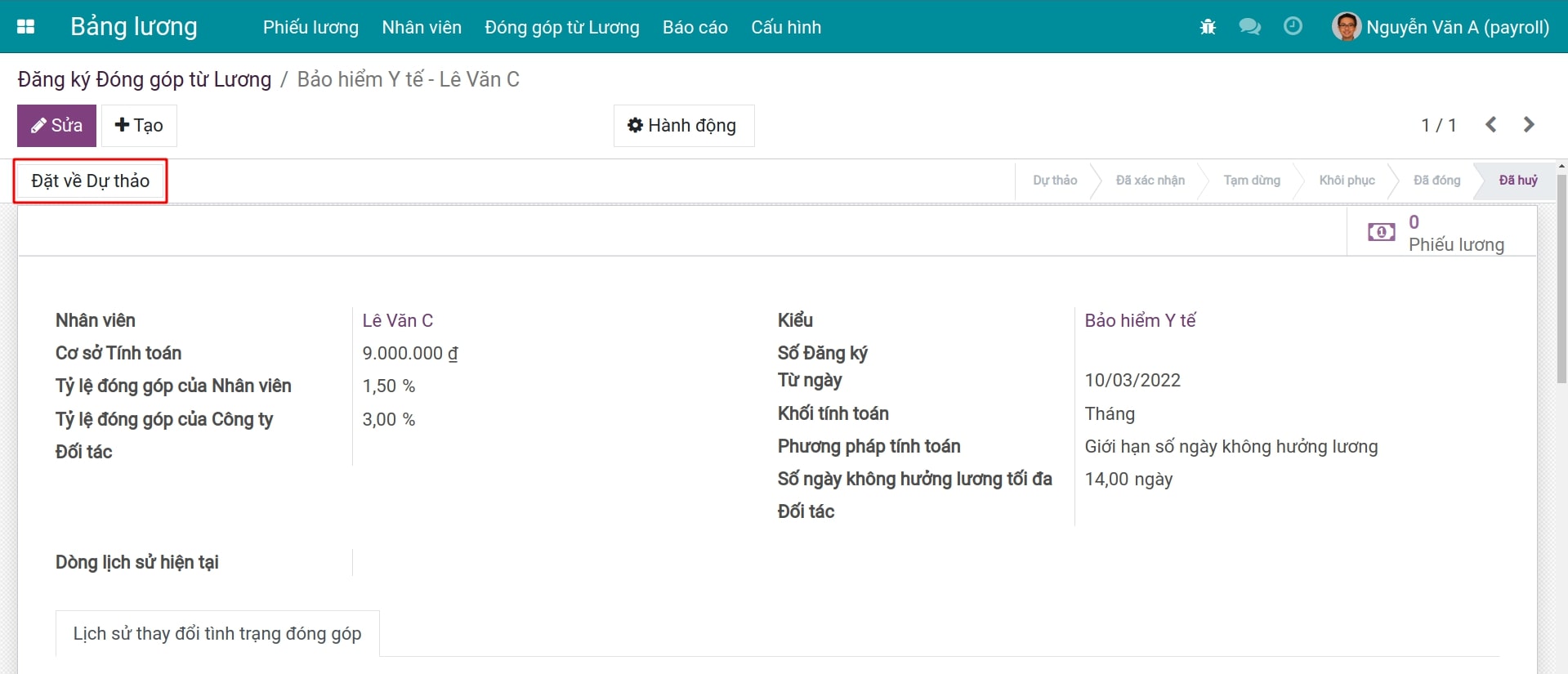
Task: Click the Phiếu lương money icon
Action: click(1381, 233)
